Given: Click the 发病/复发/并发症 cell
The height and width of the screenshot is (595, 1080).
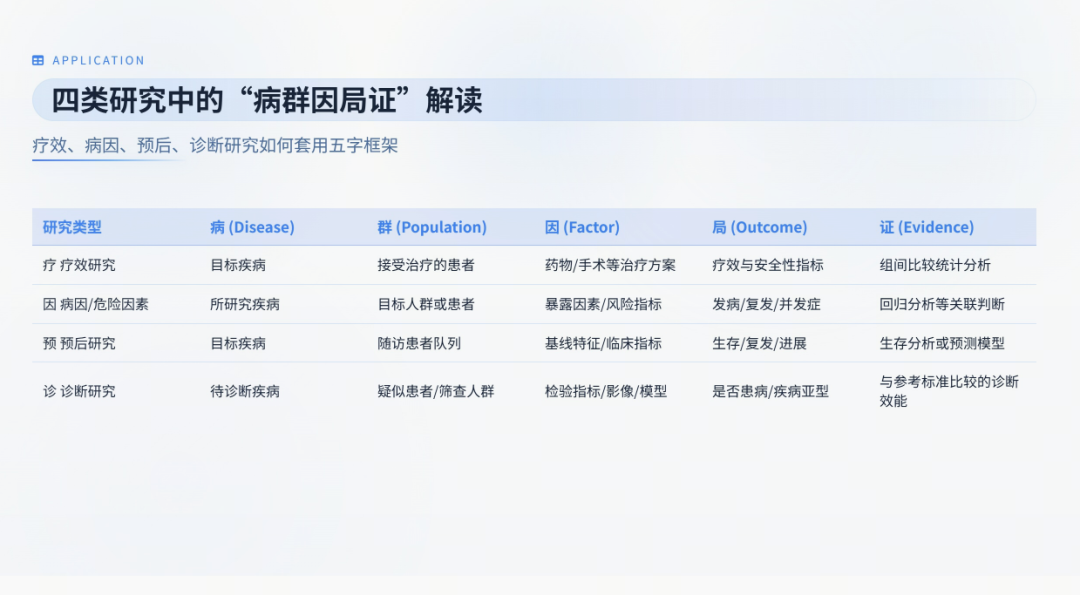Looking at the screenshot, I should pyautogui.click(x=767, y=304).
